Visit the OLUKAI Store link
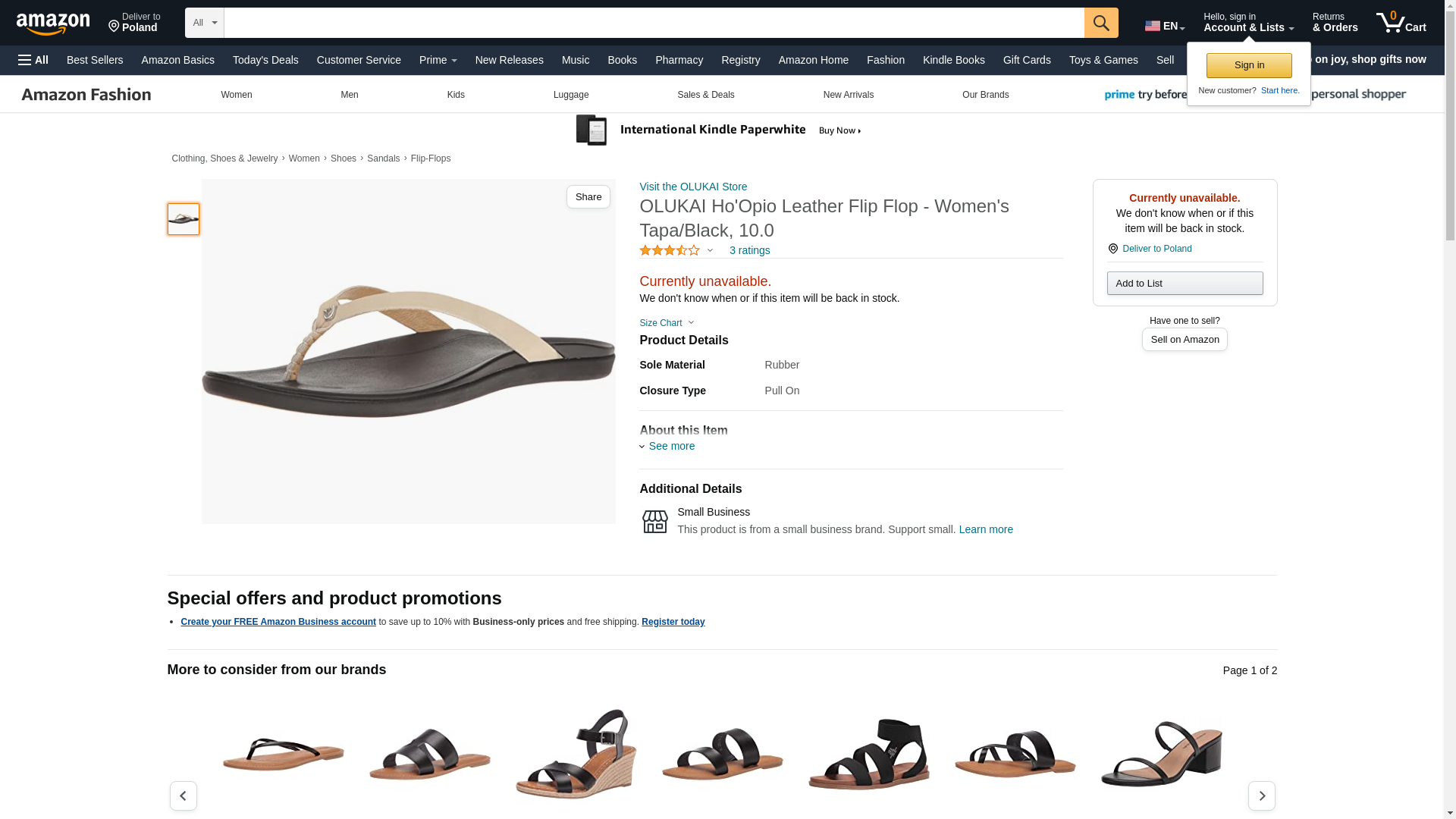The width and height of the screenshot is (1456, 819). pyautogui.click(x=692, y=187)
